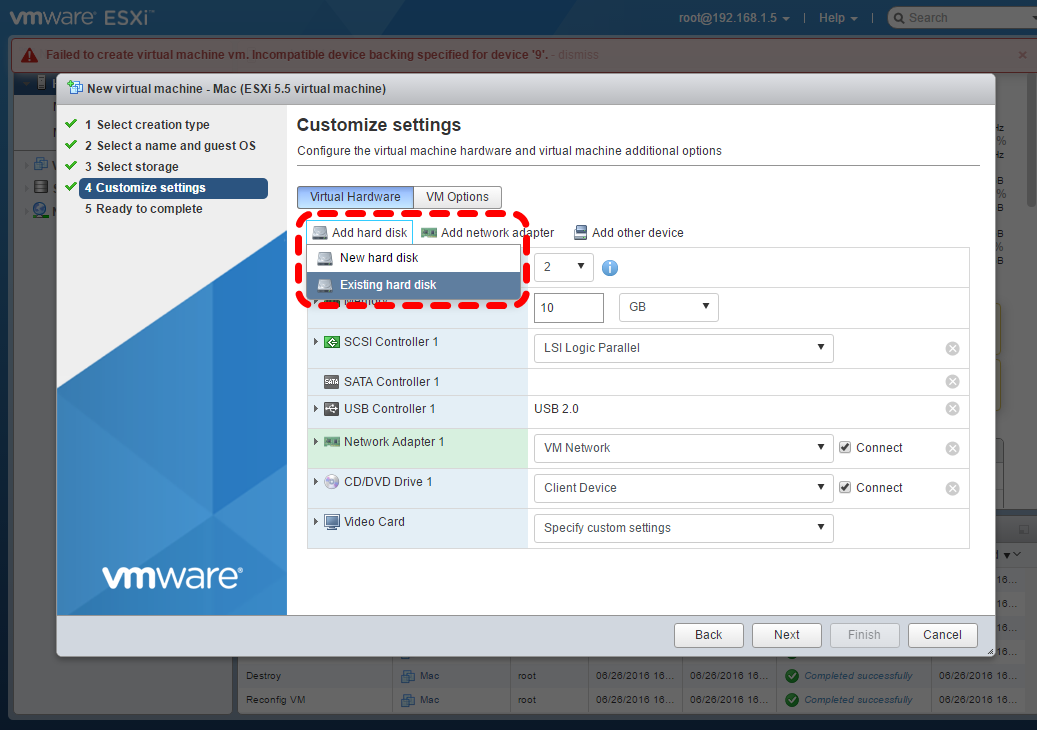Switch to the VM Options tab
The width and height of the screenshot is (1037, 730).
click(x=457, y=197)
